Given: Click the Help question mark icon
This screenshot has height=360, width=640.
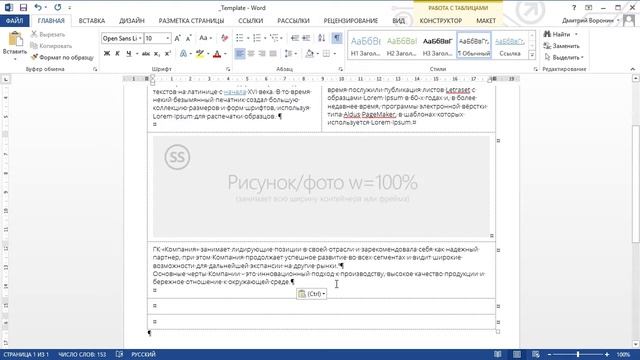Looking at the screenshot, I should 574,7.
